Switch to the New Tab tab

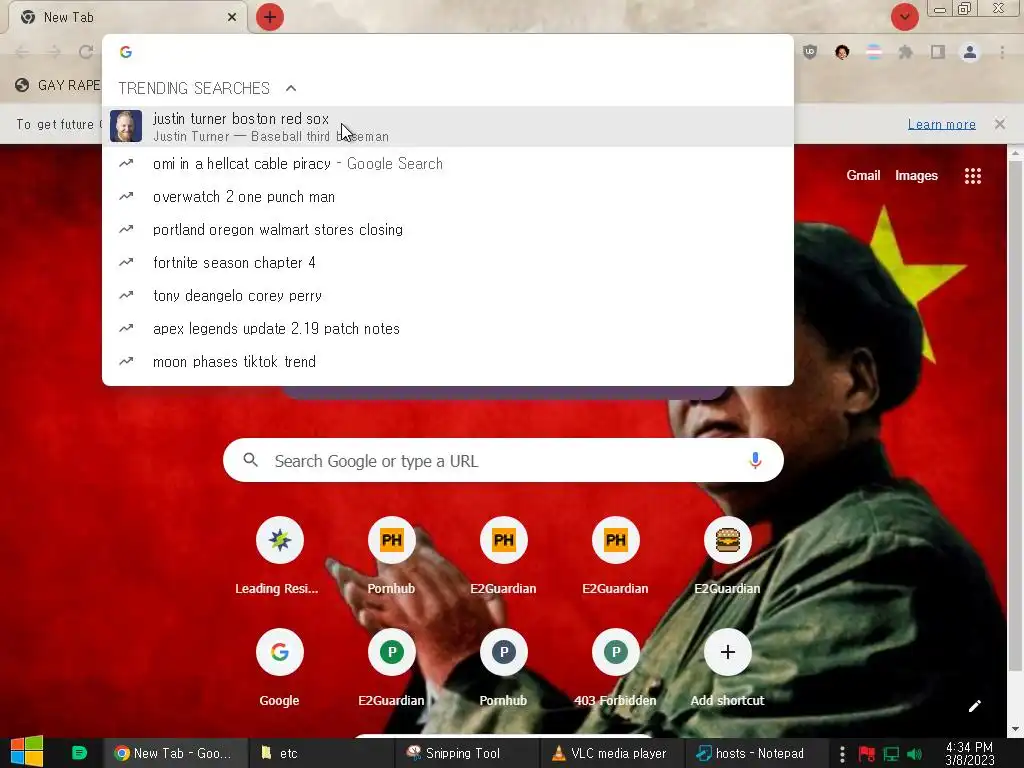click(128, 17)
